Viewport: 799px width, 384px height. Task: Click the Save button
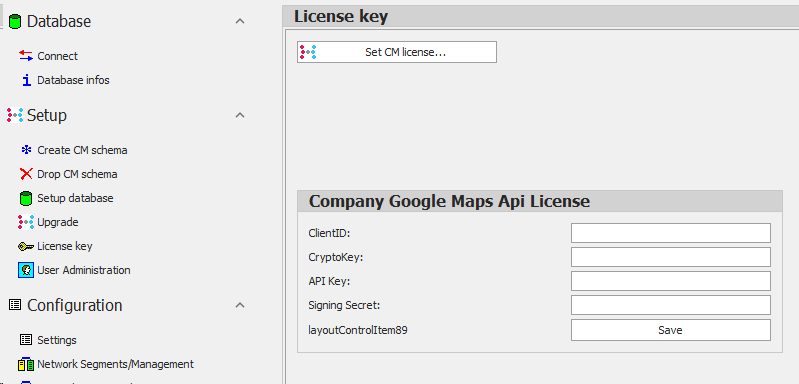(671, 330)
